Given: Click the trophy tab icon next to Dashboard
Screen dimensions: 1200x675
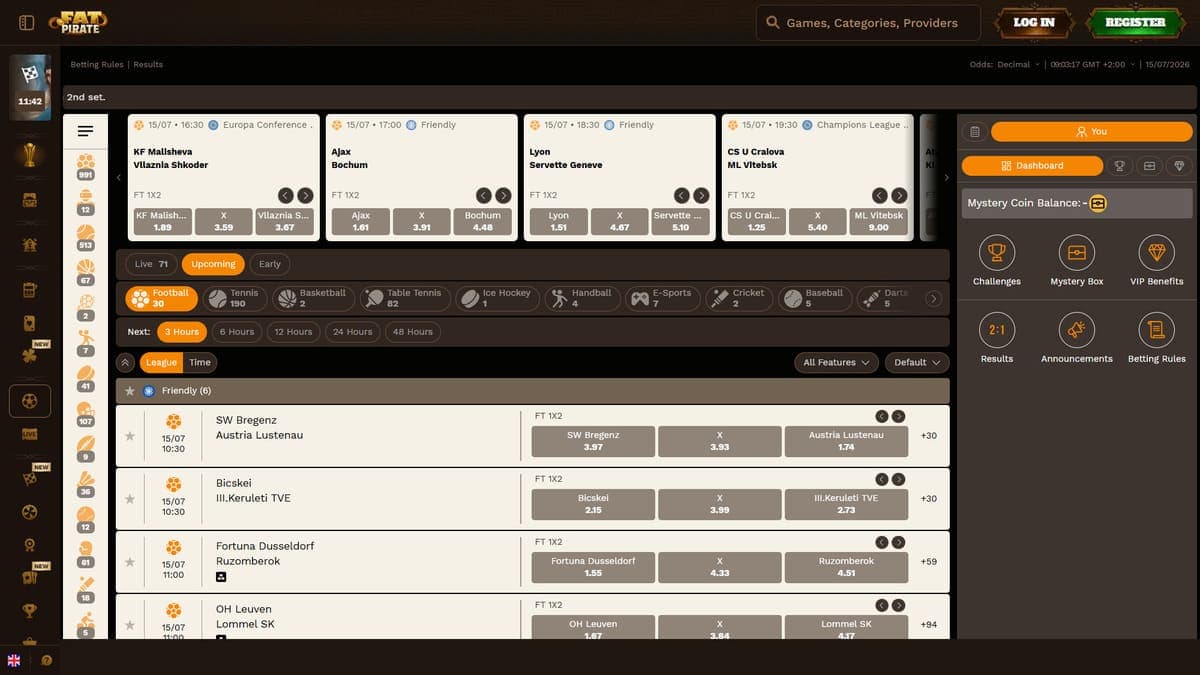Looking at the screenshot, I should (1119, 166).
